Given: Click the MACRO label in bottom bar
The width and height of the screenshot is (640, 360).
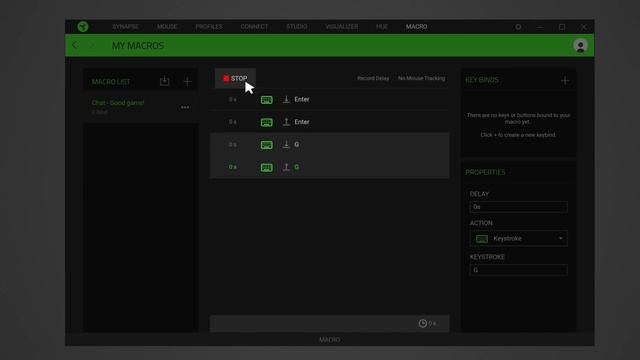Looking at the screenshot, I should pos(330,340).
